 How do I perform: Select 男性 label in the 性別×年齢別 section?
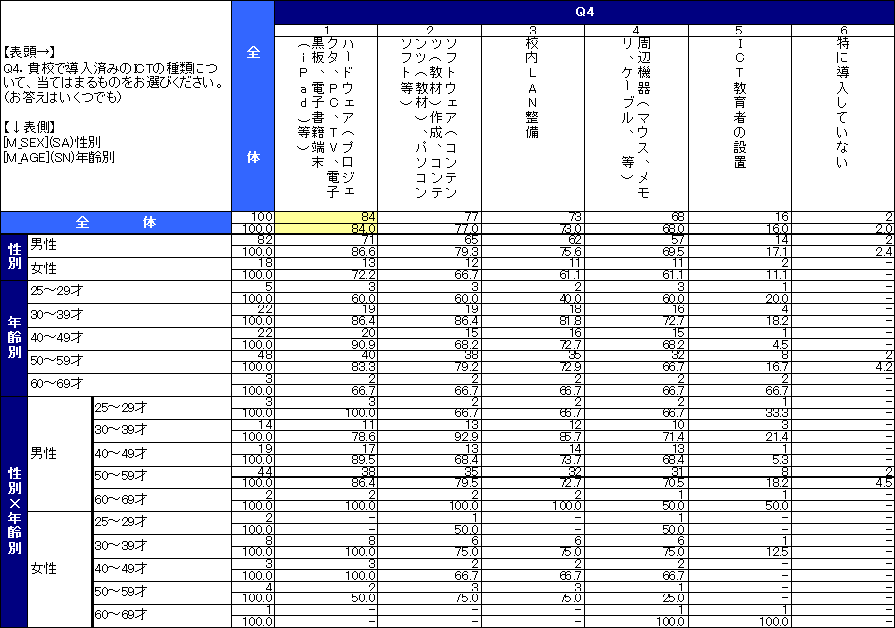[x=43, y=453]
